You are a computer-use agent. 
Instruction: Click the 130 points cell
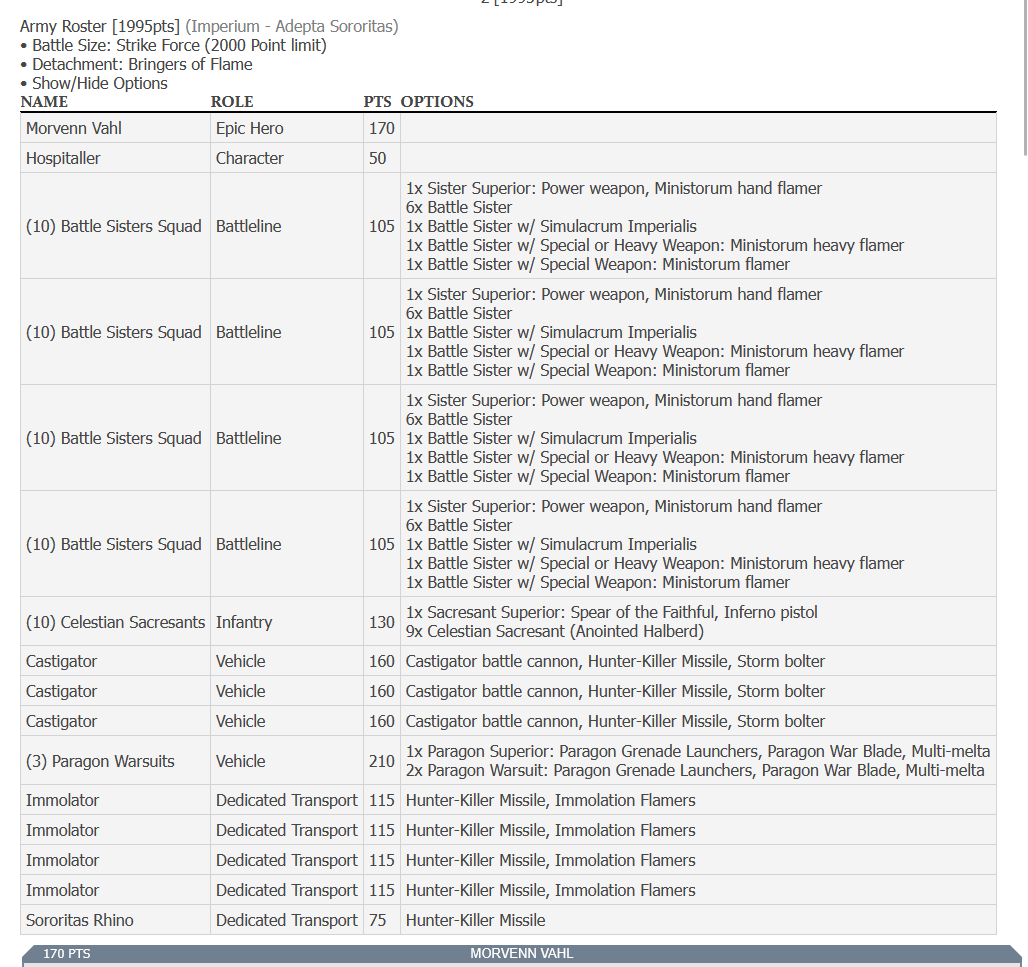(x=382, y=622)
